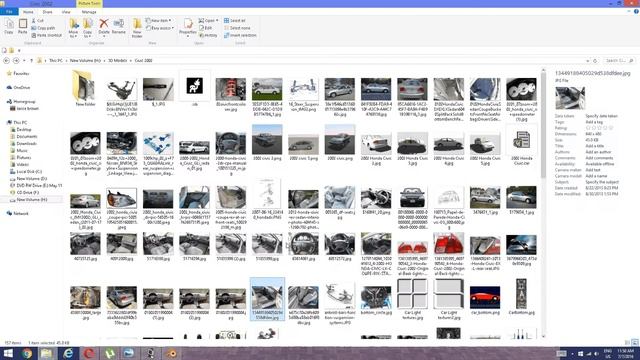Open the Manage tab
The image size is (640, 360).
(x=89, y=12)
